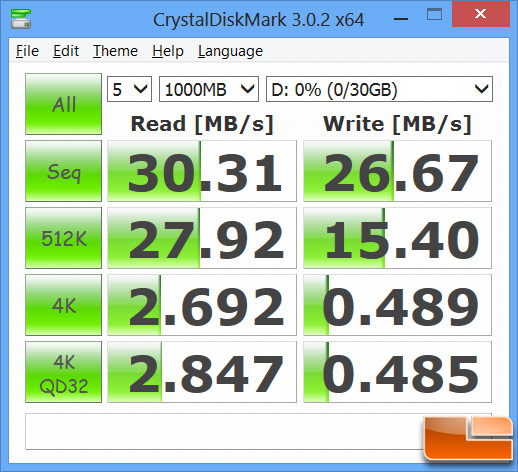Open the 1000MB test size dropdown

tap(209, 89)
